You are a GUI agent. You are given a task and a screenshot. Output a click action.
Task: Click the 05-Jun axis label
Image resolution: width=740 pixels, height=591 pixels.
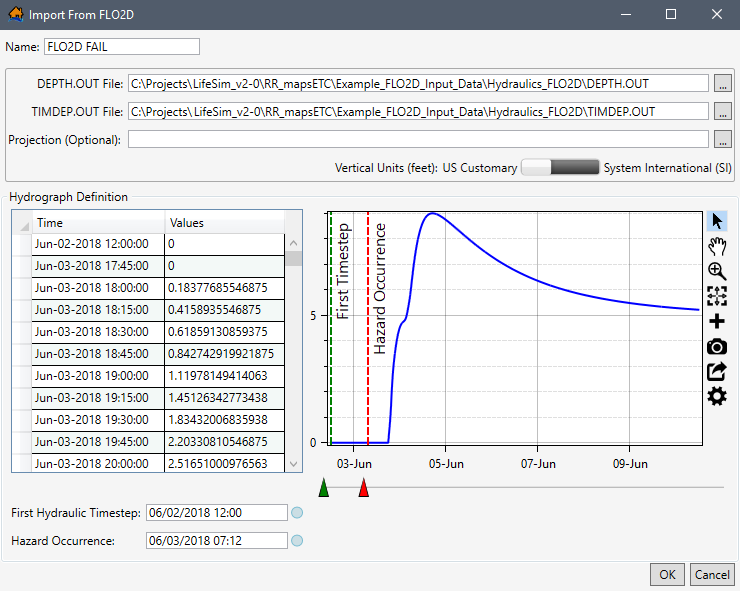446,464
